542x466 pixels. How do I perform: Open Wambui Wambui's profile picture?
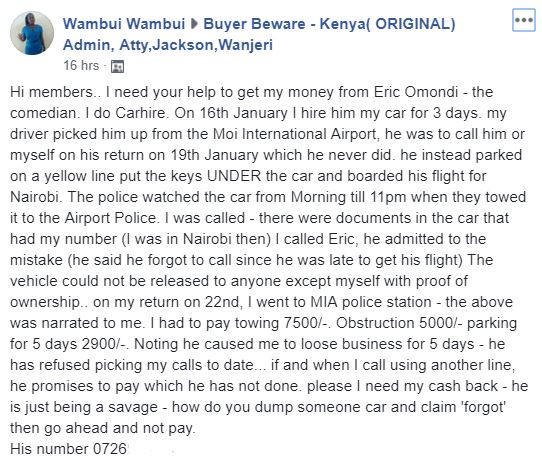tap(32, 33)
